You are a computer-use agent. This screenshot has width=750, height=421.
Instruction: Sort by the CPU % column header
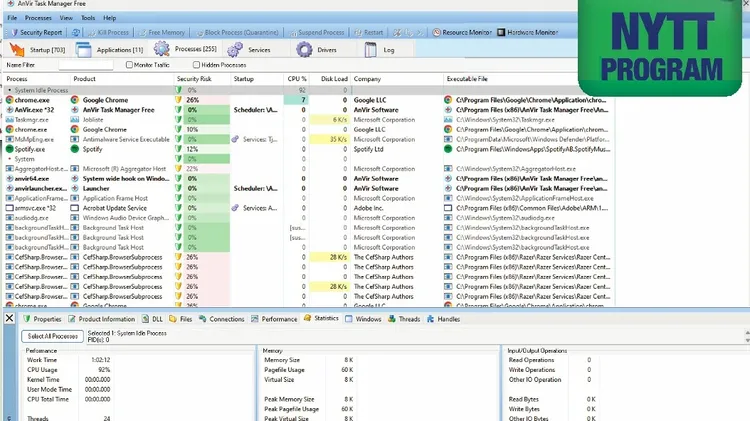[296, 79]
